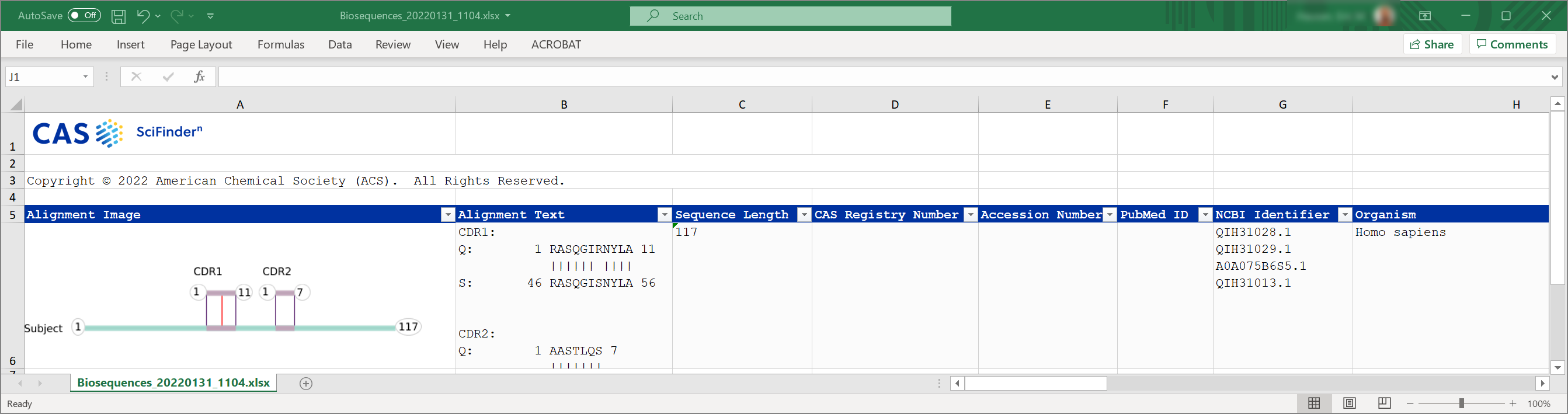Open Alignment Image filter dropdown
Image resolution: width=1568 pixels, height=414 pixels.
point(447,214)
